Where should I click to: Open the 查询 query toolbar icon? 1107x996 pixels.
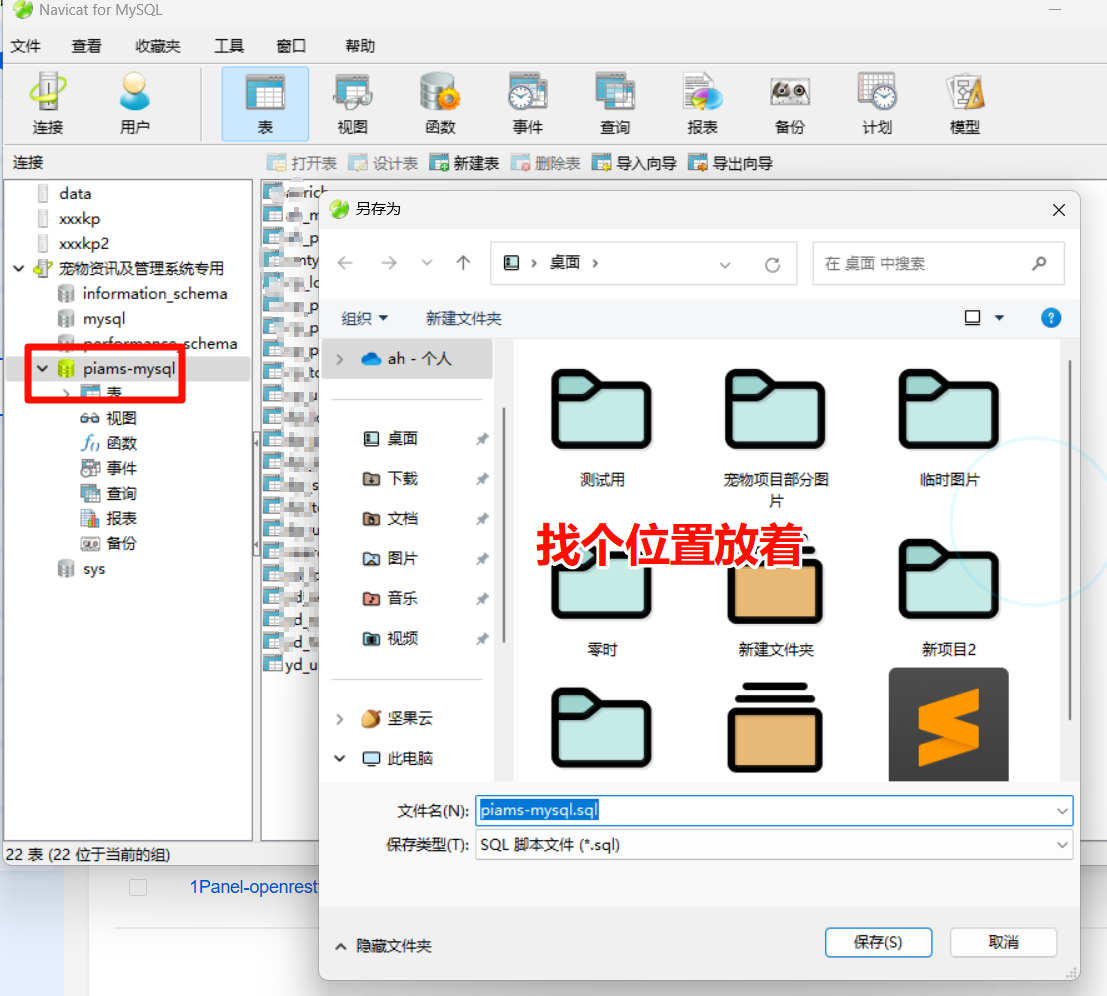tap(615, 103)
